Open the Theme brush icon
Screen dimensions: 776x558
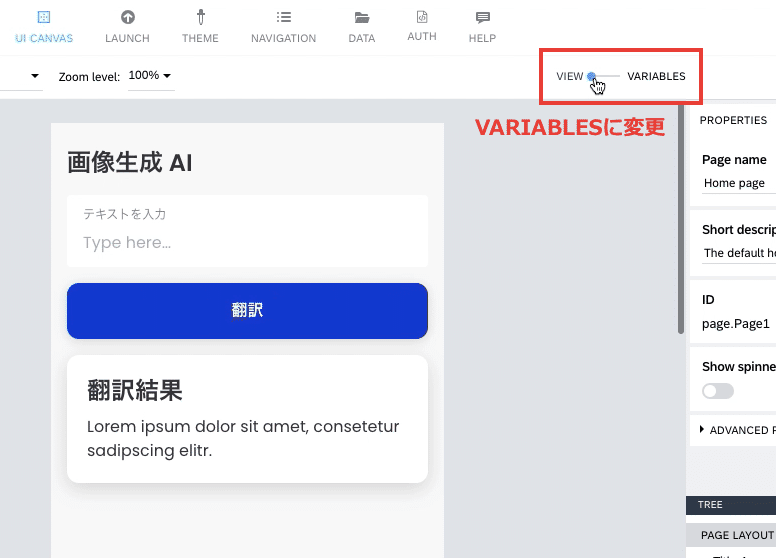(x=200, y=17)
